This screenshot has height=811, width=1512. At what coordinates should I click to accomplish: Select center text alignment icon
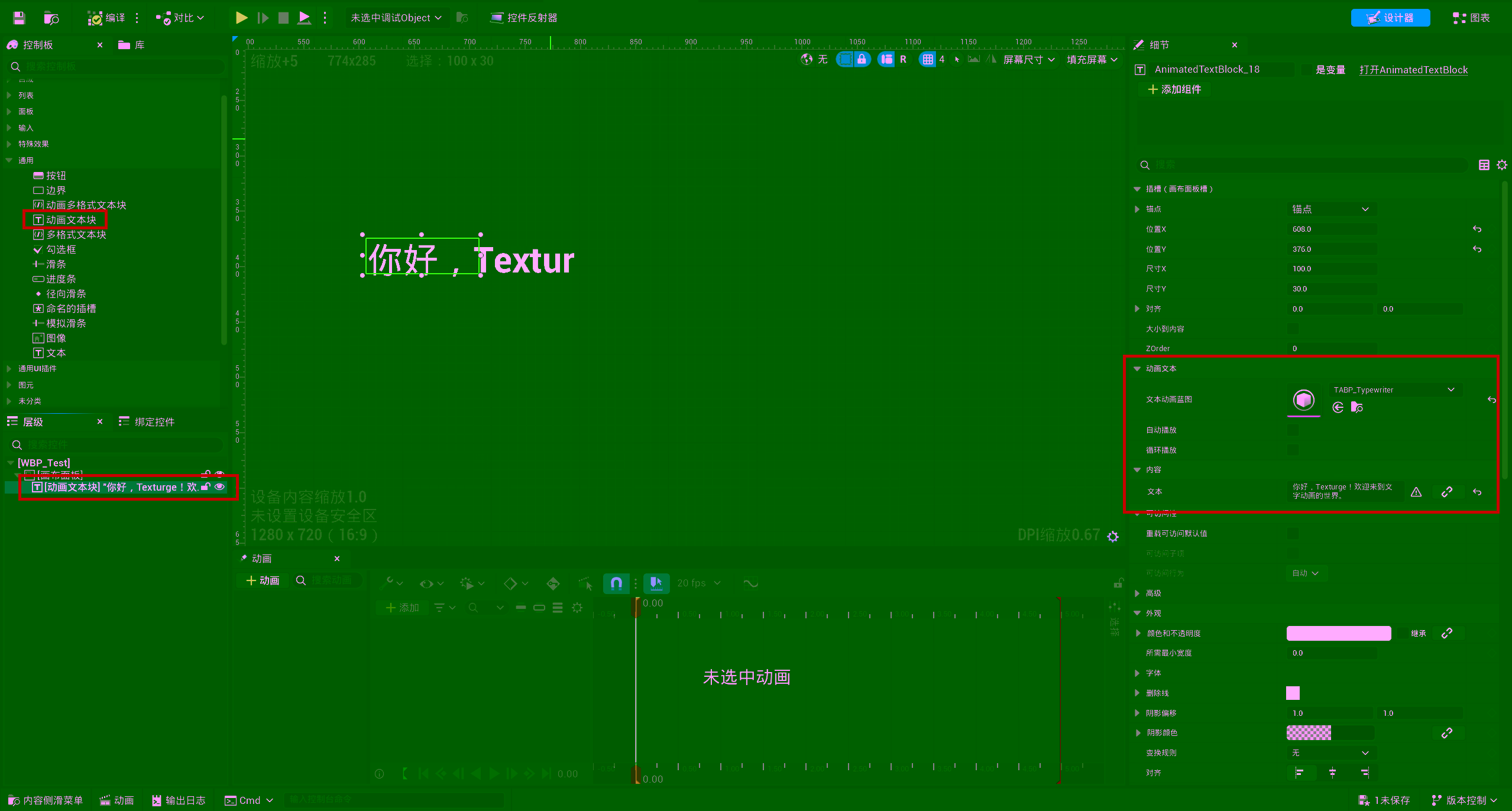point(1332,773)
